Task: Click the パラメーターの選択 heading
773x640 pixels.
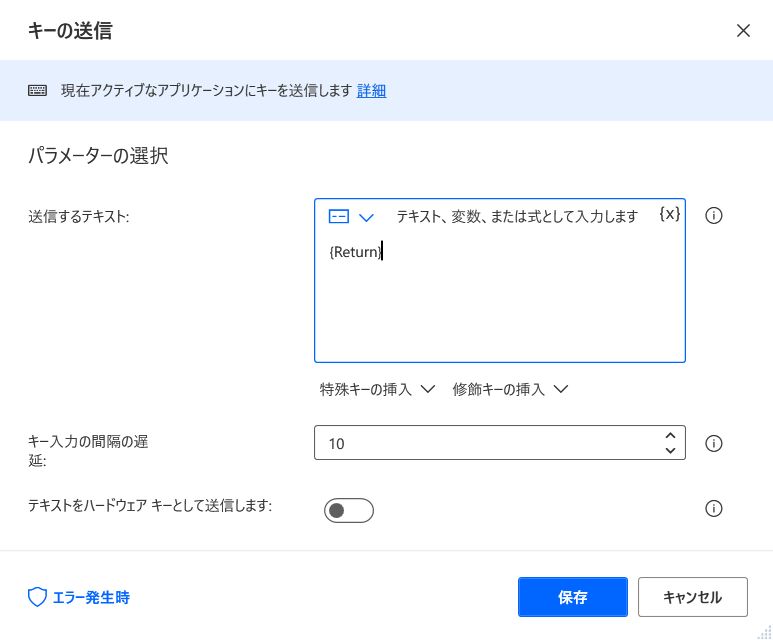Action: [x=98, y=156]
